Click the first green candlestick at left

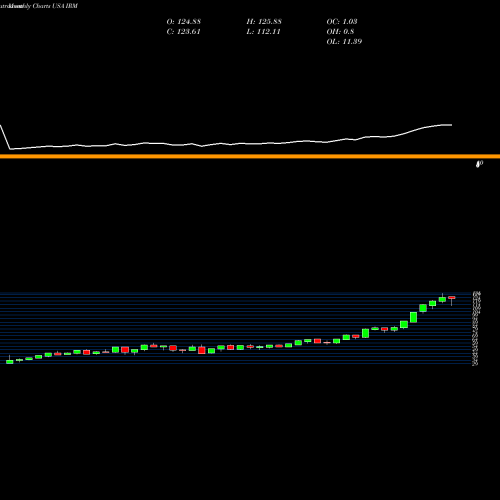click(10, 362)
